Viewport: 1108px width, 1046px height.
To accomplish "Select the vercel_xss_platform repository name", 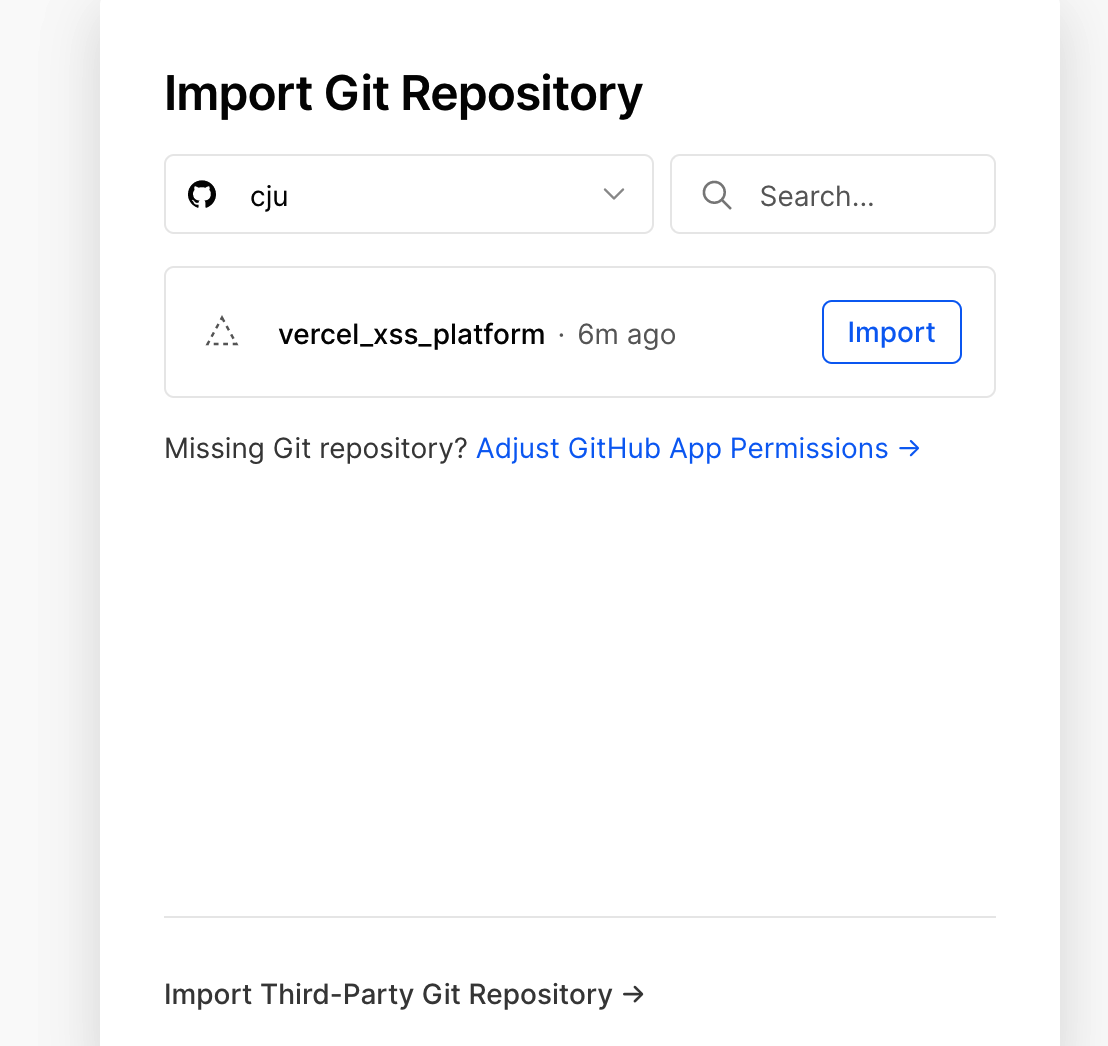I will (x=411, y=334).
